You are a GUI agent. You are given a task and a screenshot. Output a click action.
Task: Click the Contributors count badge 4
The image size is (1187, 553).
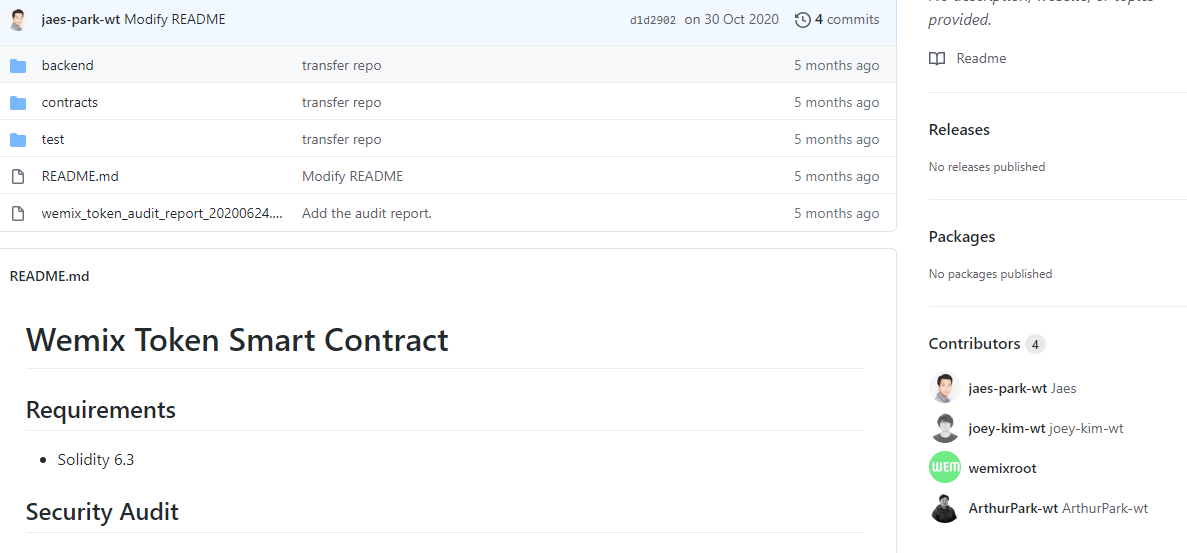coord(1036,344)
